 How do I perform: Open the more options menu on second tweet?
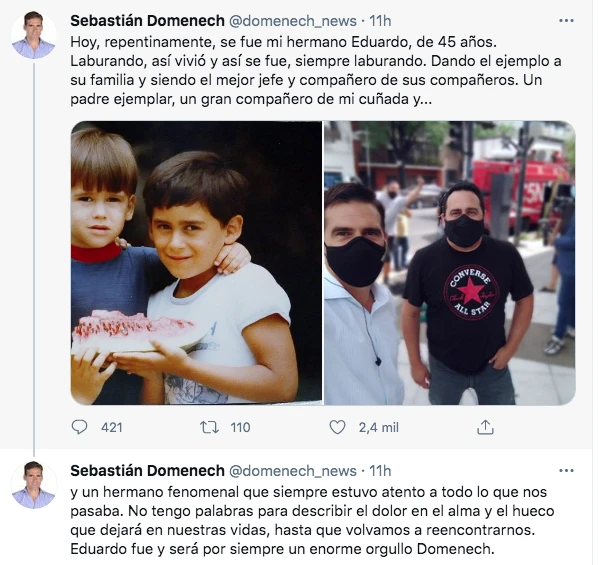click(566, 471)
